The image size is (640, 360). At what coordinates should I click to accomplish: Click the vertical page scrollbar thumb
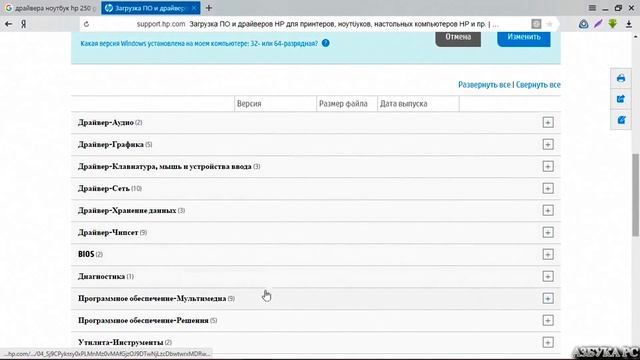636,195
